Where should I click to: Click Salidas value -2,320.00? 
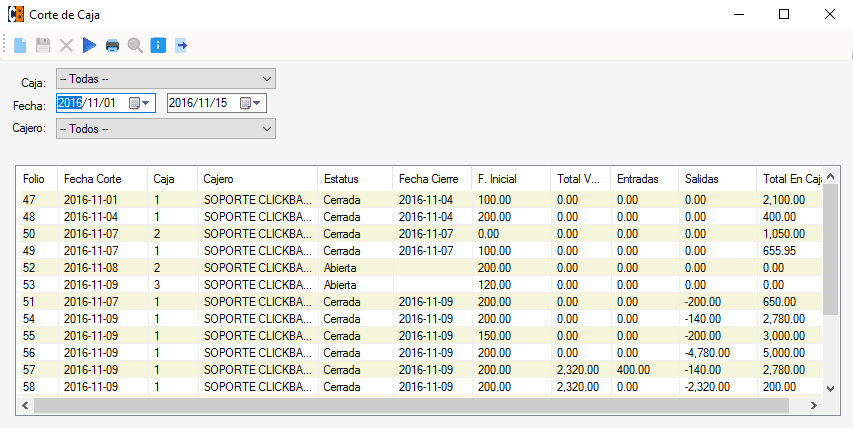(x=707, y=387)
